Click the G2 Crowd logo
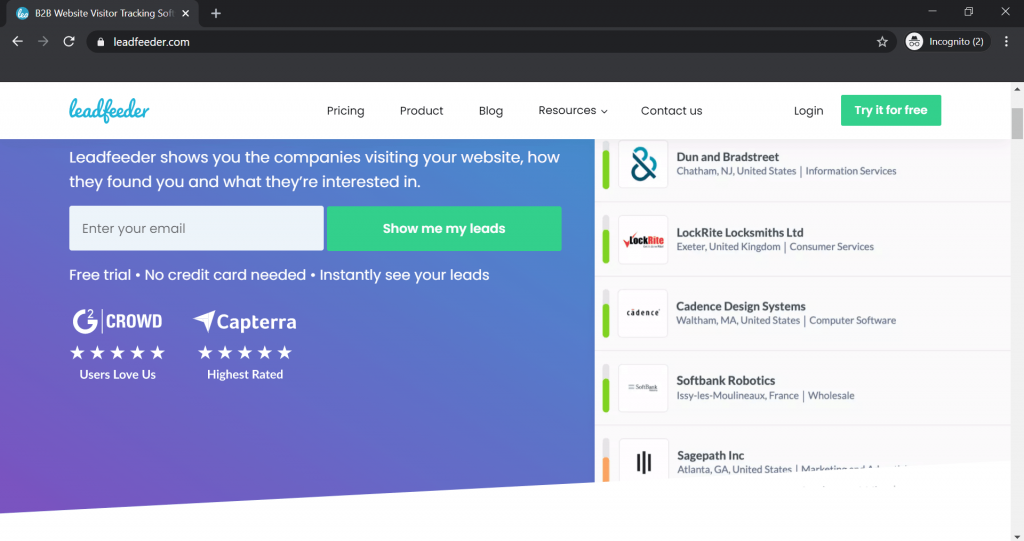 [117, 321]
